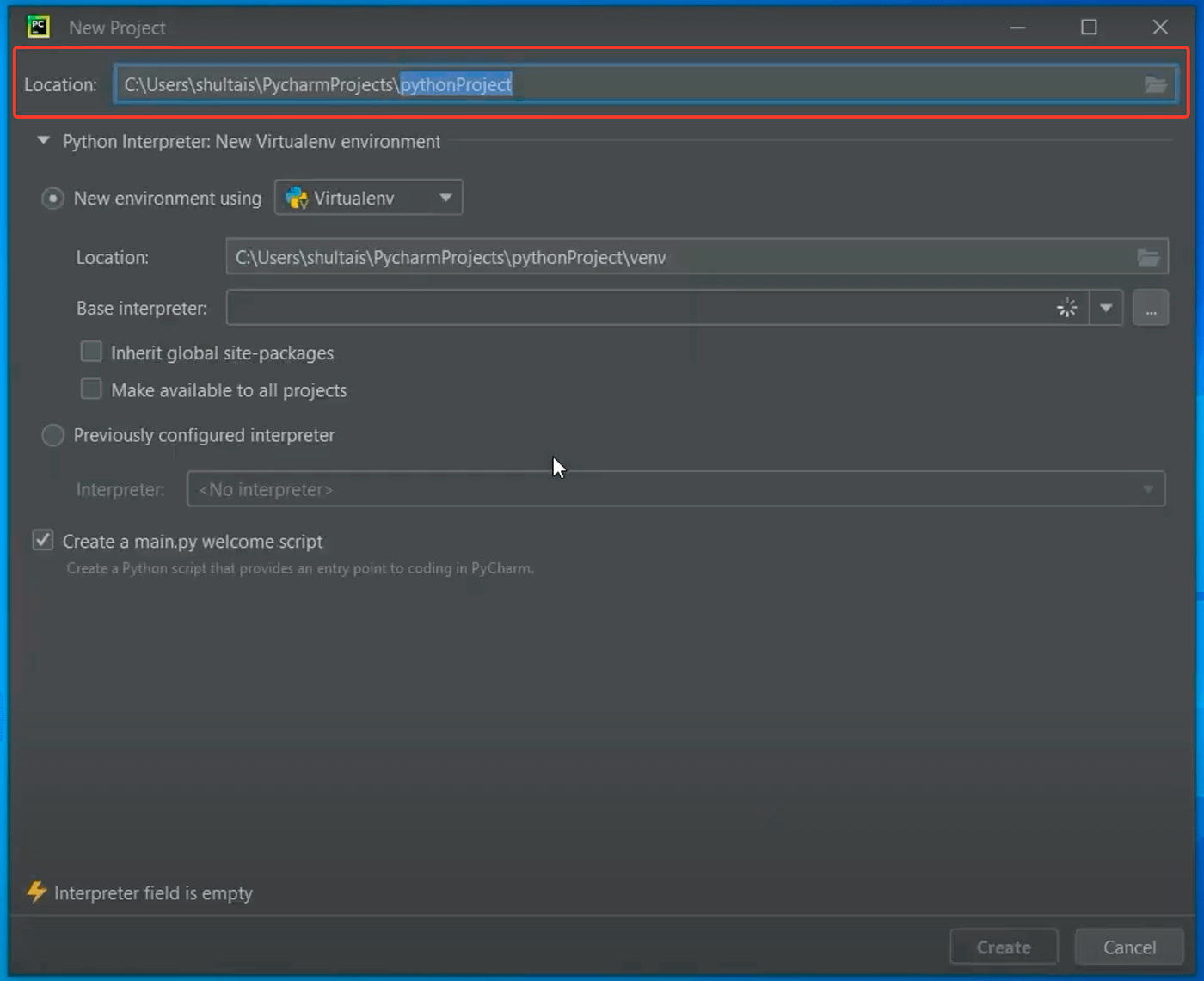1204x981 pixels.
Task: Click the folder icon to browse project location
Action: tap(1156, 83)
